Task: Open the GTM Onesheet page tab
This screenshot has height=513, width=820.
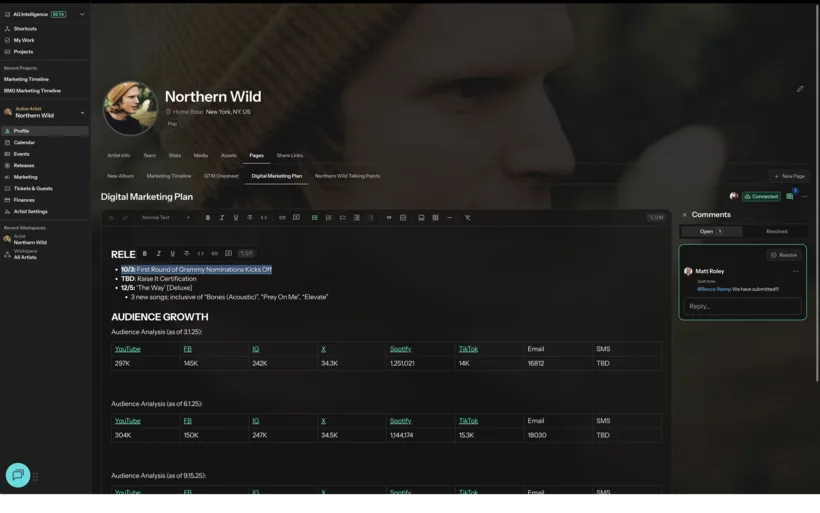Action: click(x=221, y=176)
